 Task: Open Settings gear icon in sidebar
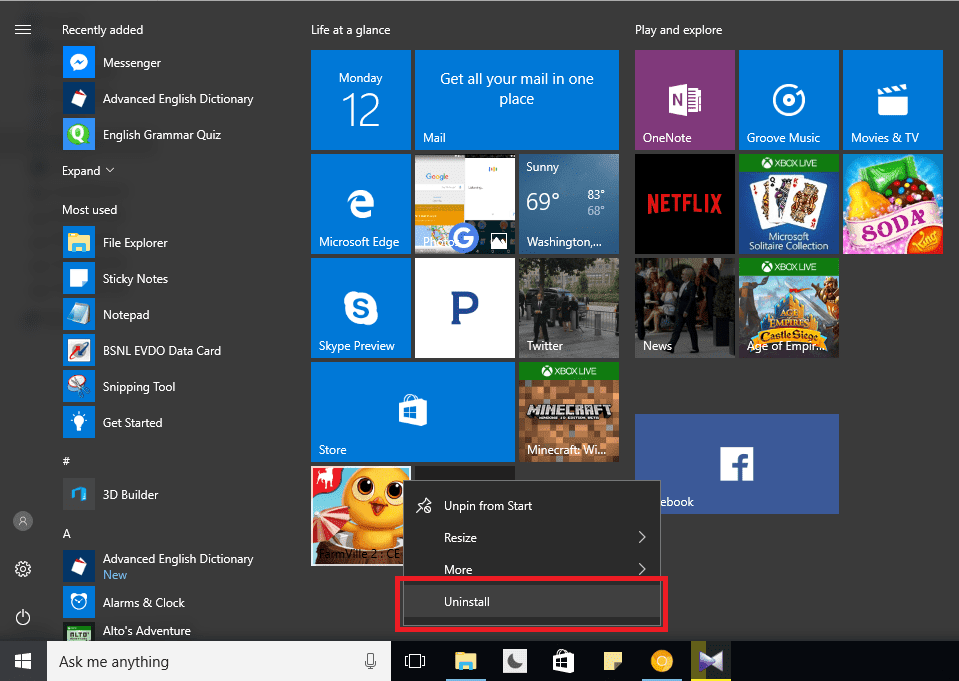click(x=23, y=569)
